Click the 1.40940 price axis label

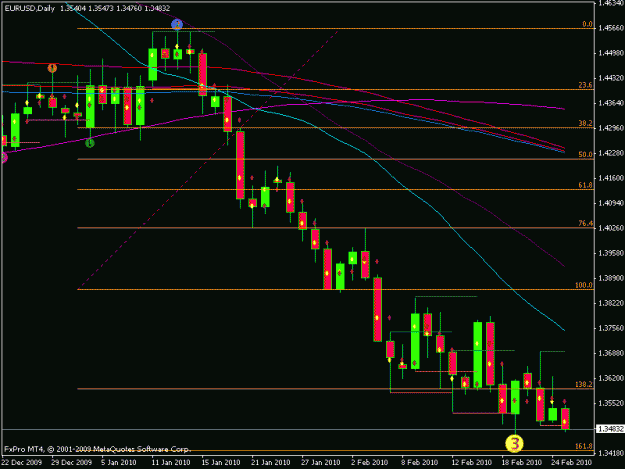(611, 203)
